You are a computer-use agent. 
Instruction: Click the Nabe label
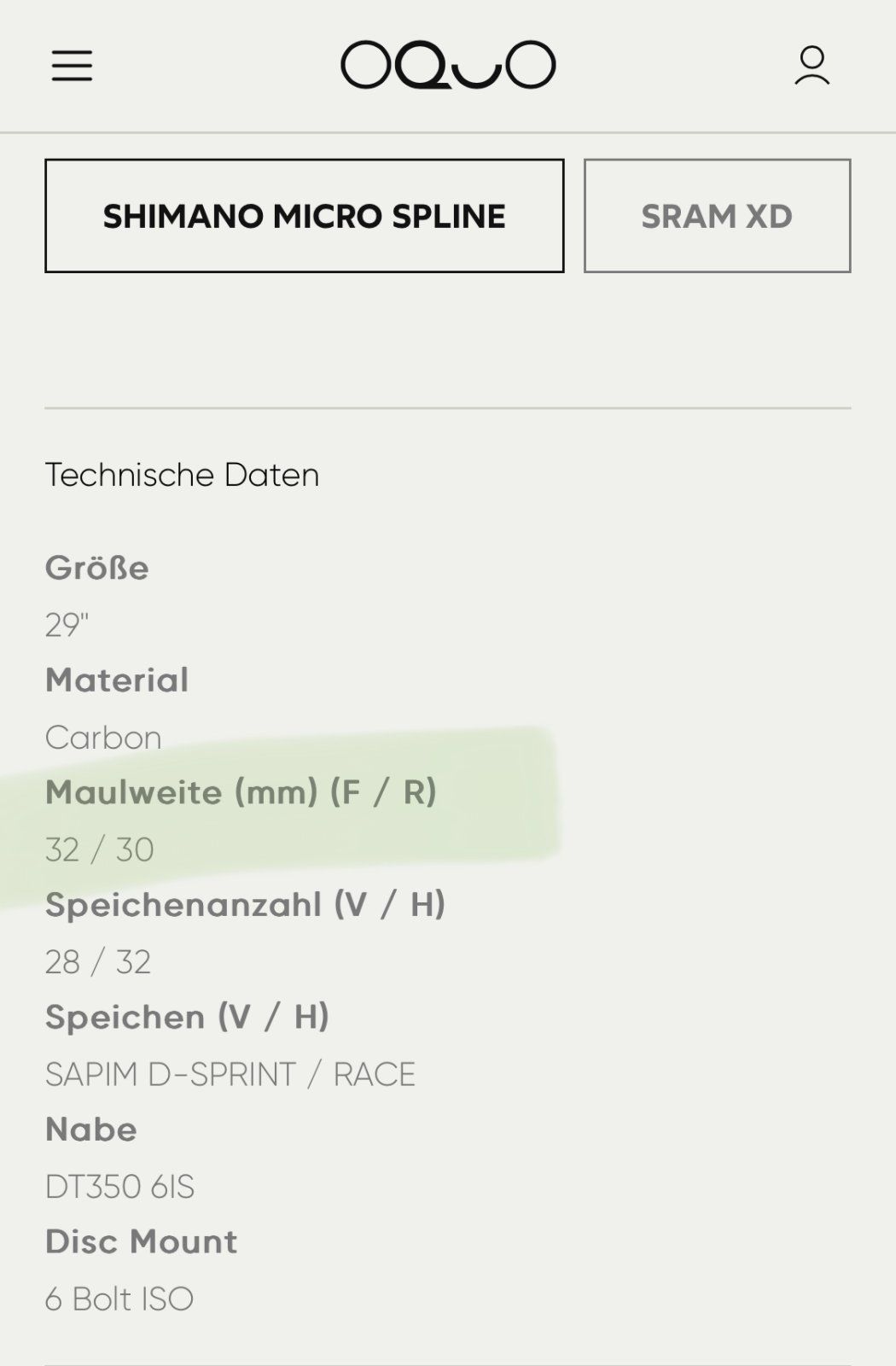click(x=91, y=1130)
